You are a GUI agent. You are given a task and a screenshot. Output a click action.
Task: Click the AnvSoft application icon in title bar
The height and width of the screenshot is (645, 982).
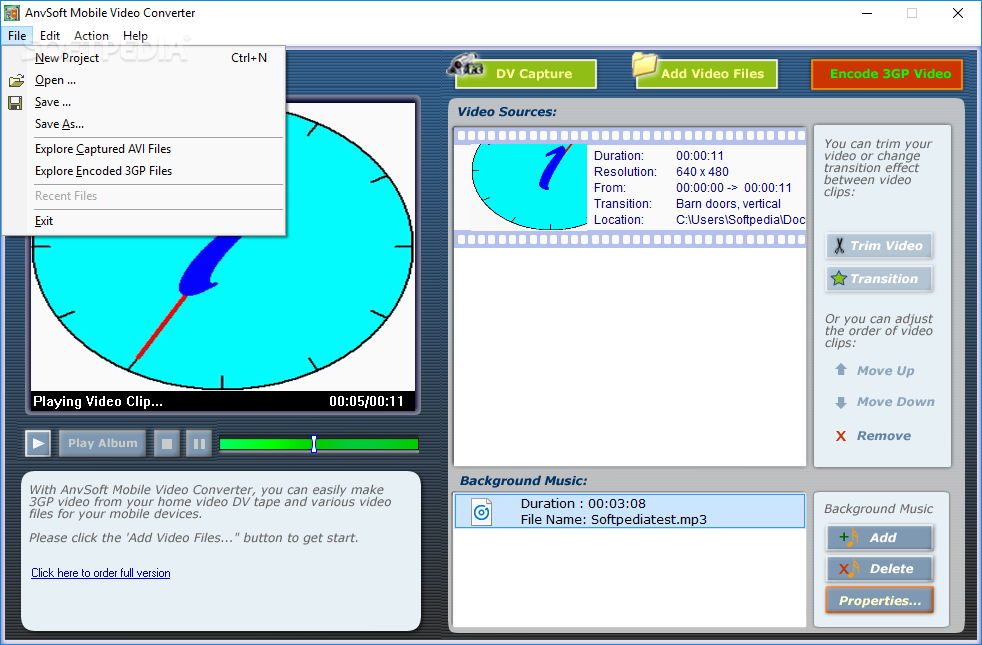pos(12,13)
